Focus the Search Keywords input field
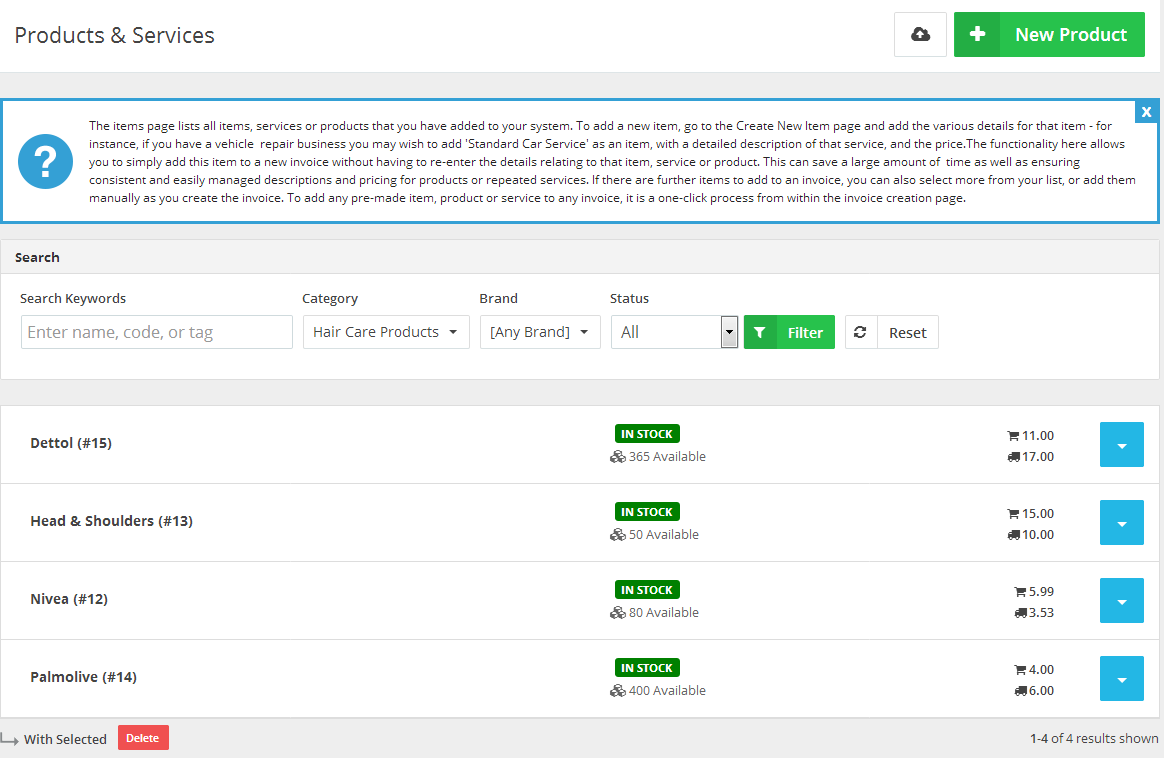This screenshot has height=758, width=1164. point(157,332)
